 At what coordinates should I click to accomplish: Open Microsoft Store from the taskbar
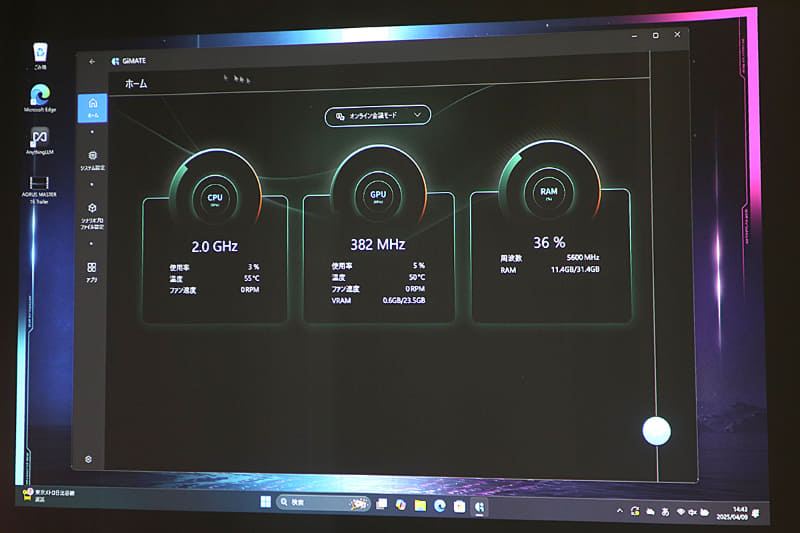pyautogui.click(x=459, y=506)
